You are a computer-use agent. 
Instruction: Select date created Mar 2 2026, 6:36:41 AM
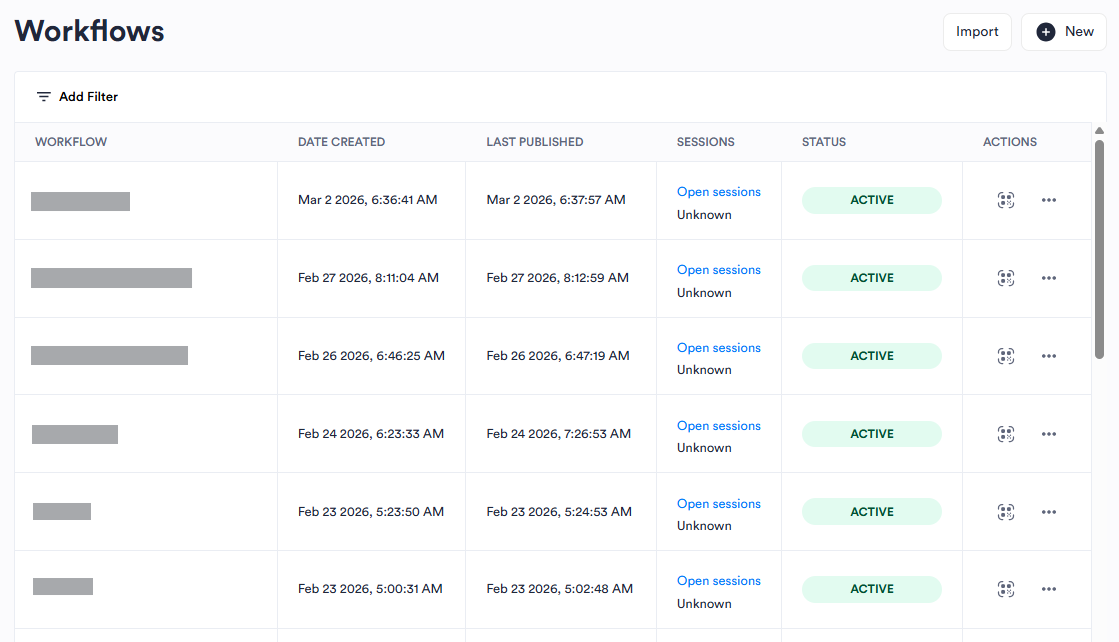coord(368,200)
